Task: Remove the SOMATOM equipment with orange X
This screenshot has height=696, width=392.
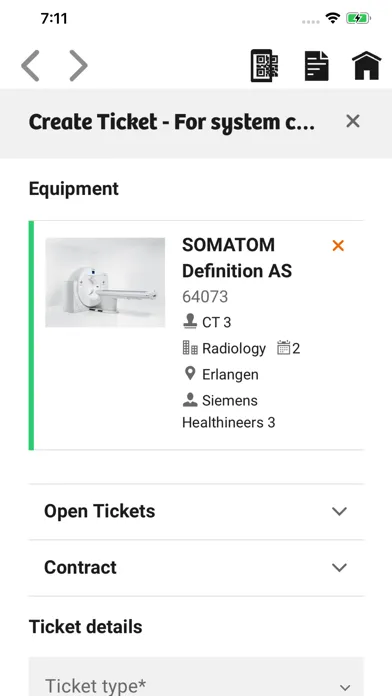Action: [x=338, y=245]
